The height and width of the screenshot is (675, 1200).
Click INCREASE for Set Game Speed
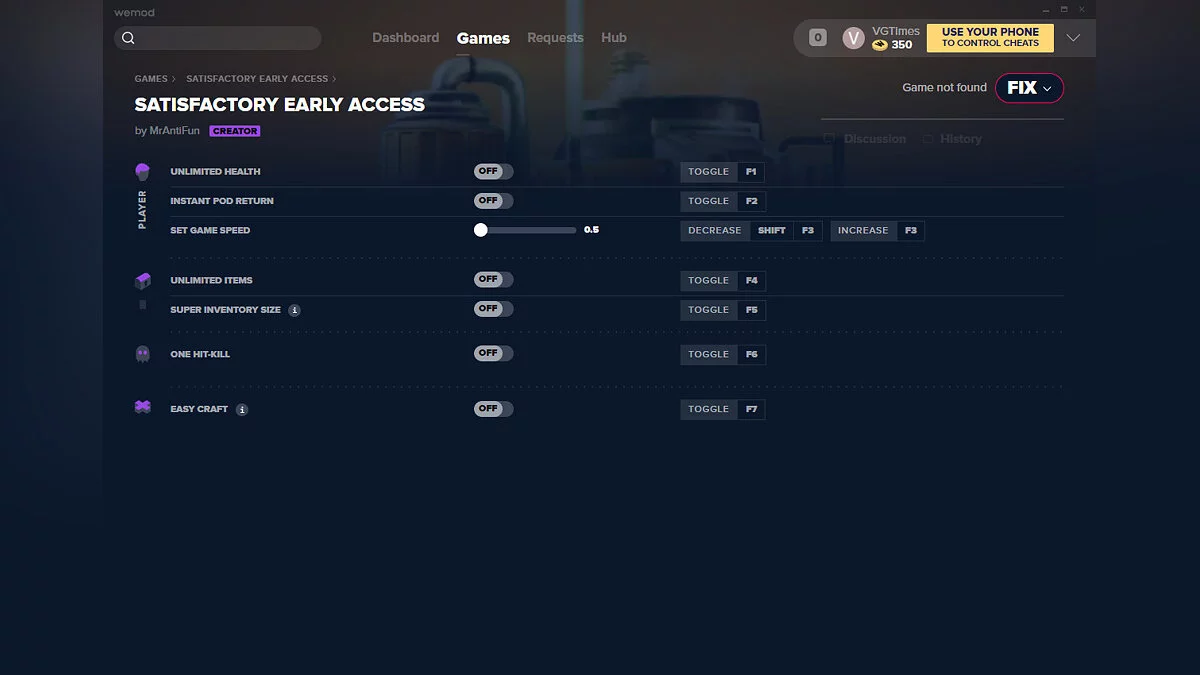pyautogui.click(x=862, y=230)
